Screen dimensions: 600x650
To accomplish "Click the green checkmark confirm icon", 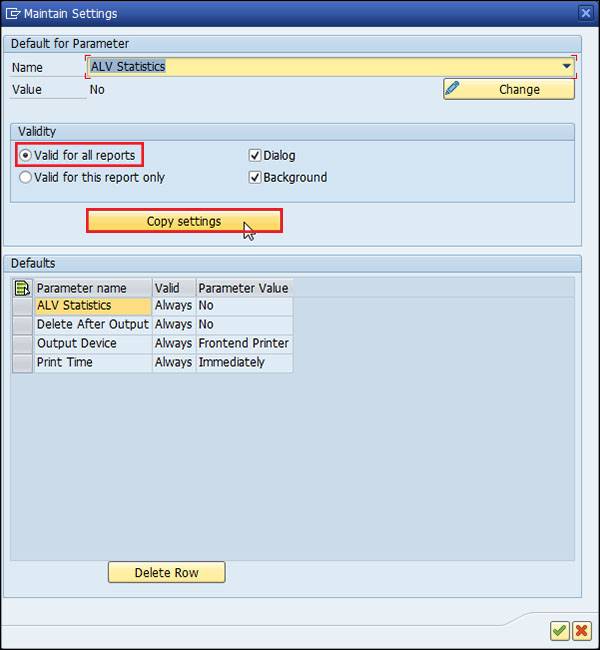I will coord(559,631).
